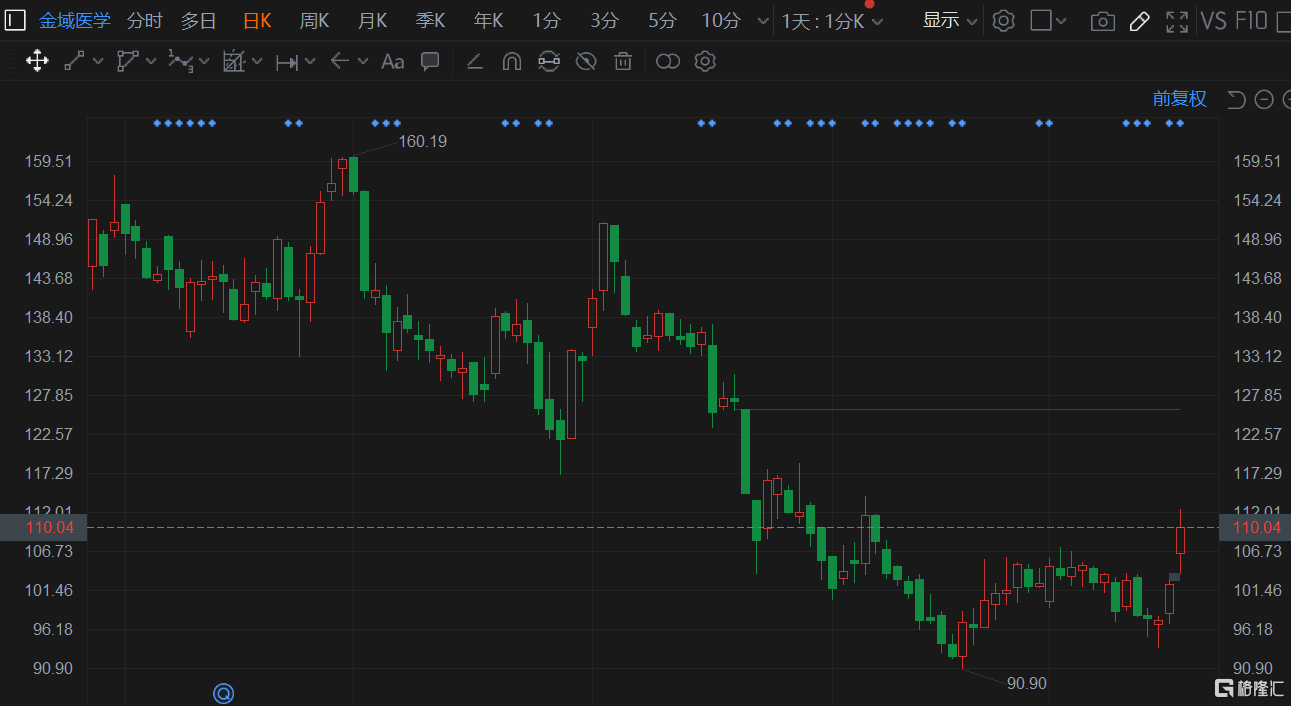Switch to 3分 period

pyautogui.click(x=604, y=21)
